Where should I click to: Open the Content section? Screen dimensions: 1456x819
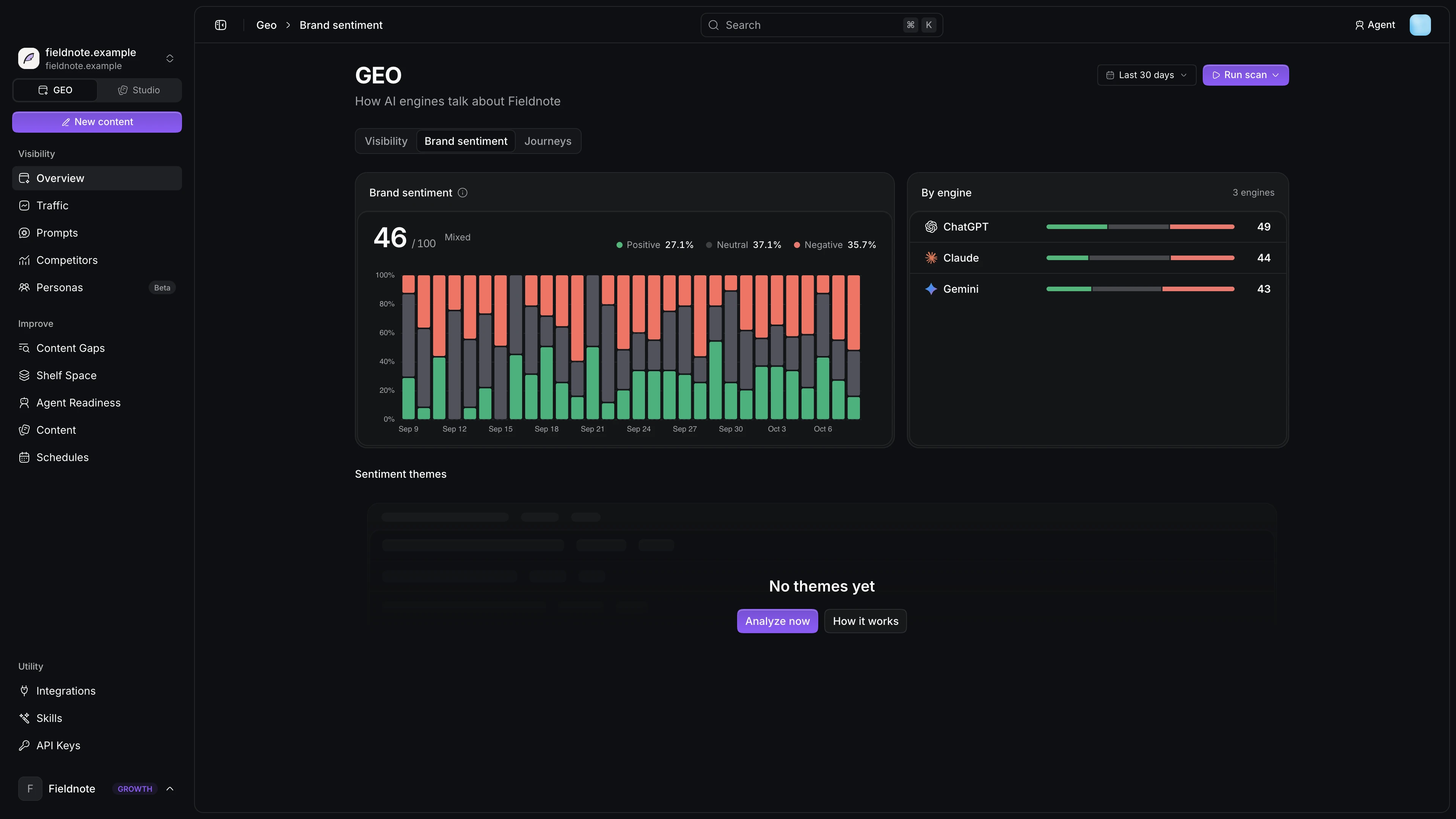97,430
